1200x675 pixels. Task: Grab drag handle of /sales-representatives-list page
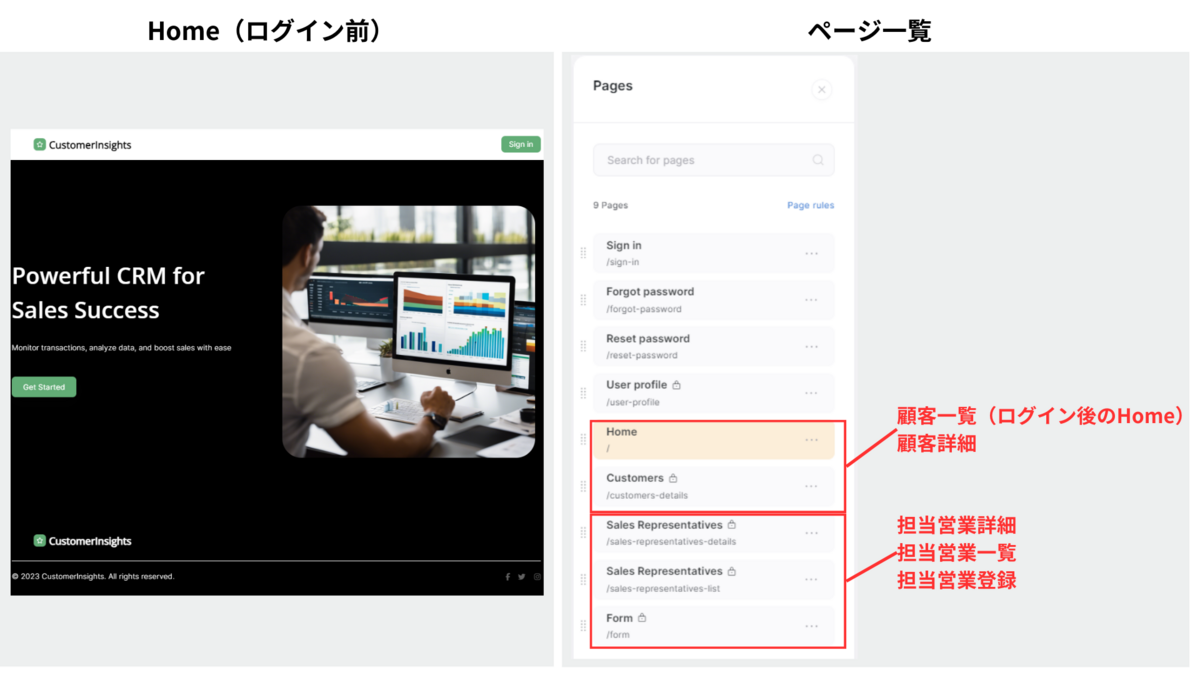(x=583, y=579)
